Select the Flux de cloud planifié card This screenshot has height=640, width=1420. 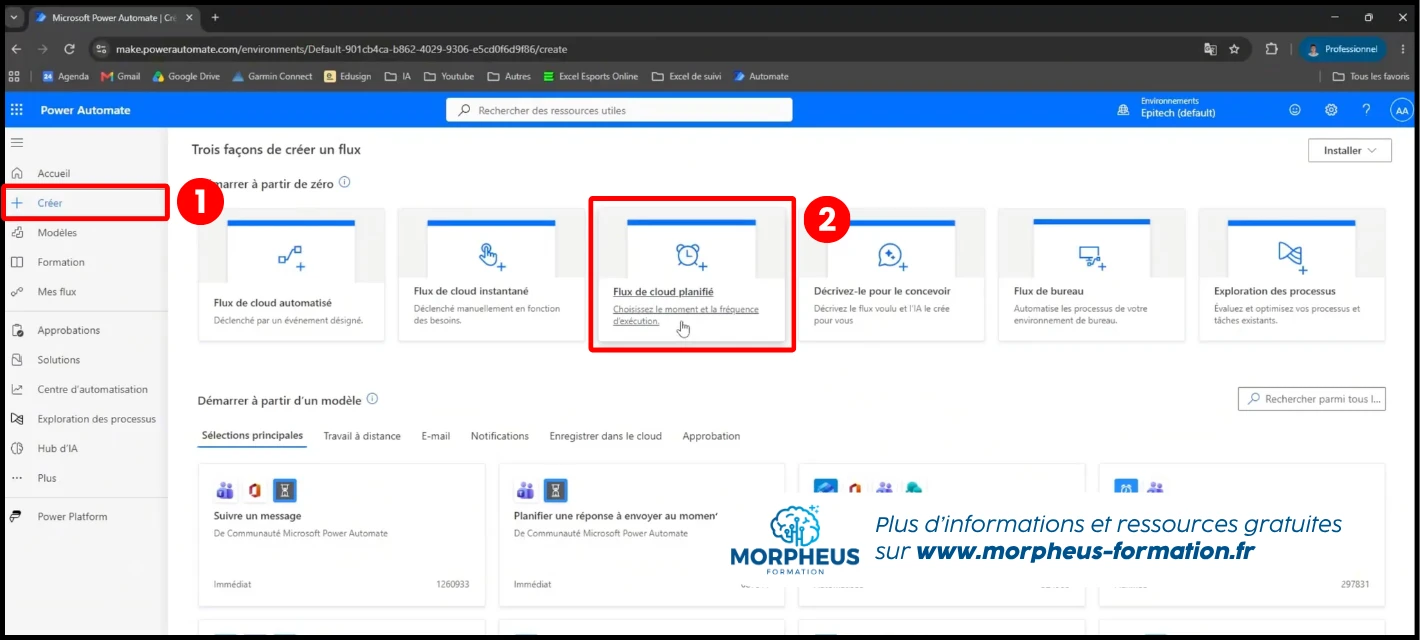pos(691,275)
